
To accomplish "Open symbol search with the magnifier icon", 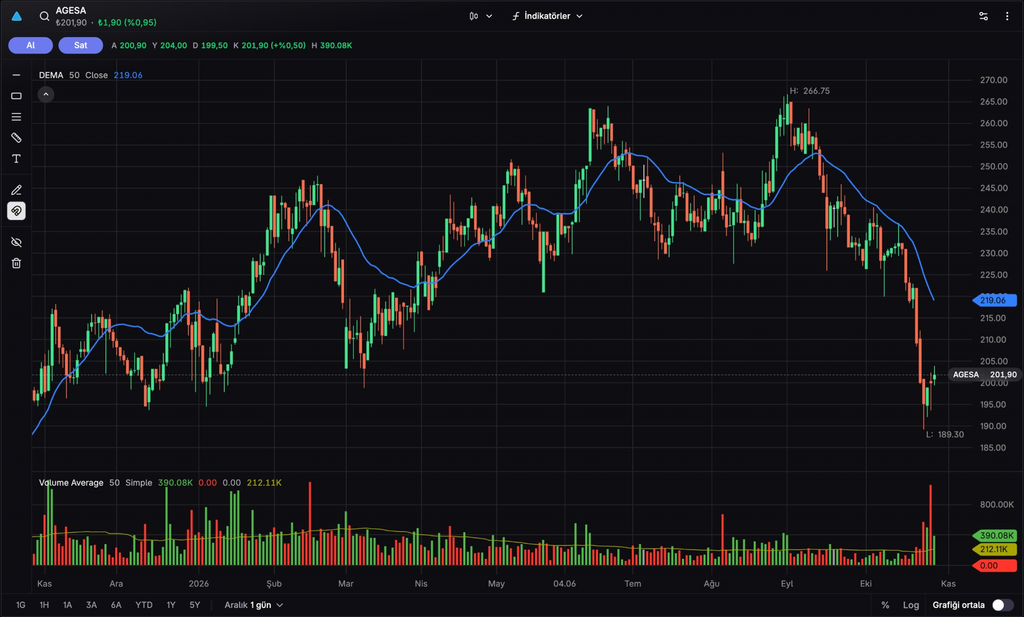I will click(x=44, y=16).
